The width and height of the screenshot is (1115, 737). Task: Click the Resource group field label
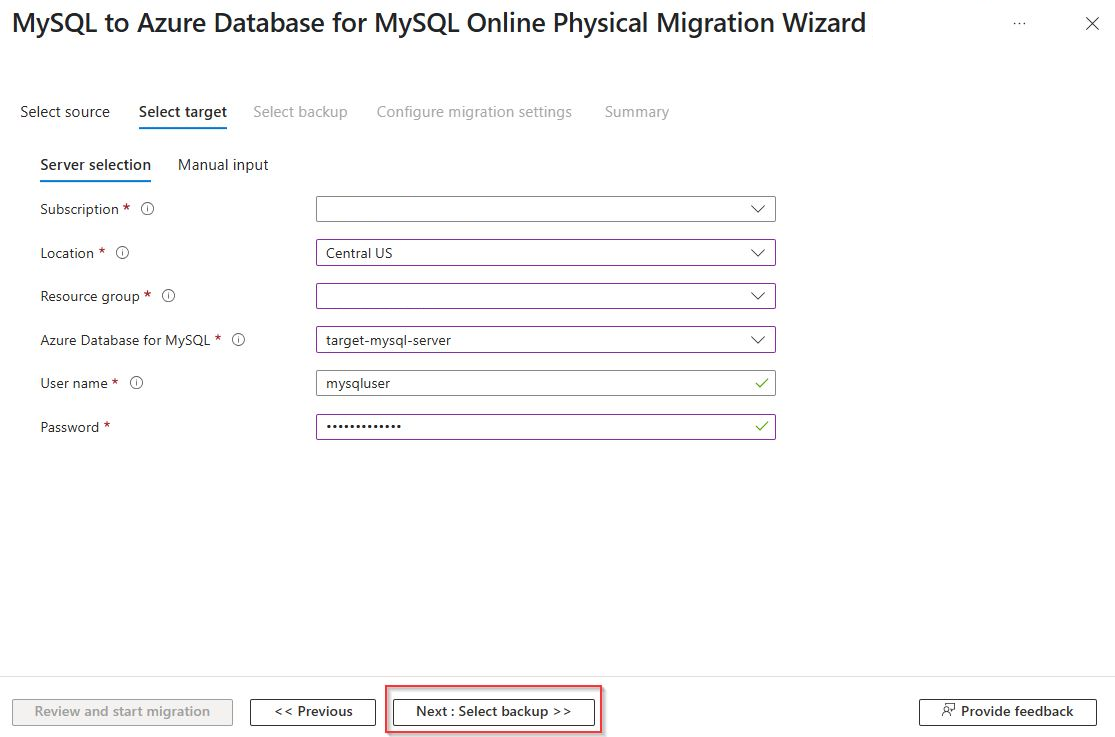(90, 296)
